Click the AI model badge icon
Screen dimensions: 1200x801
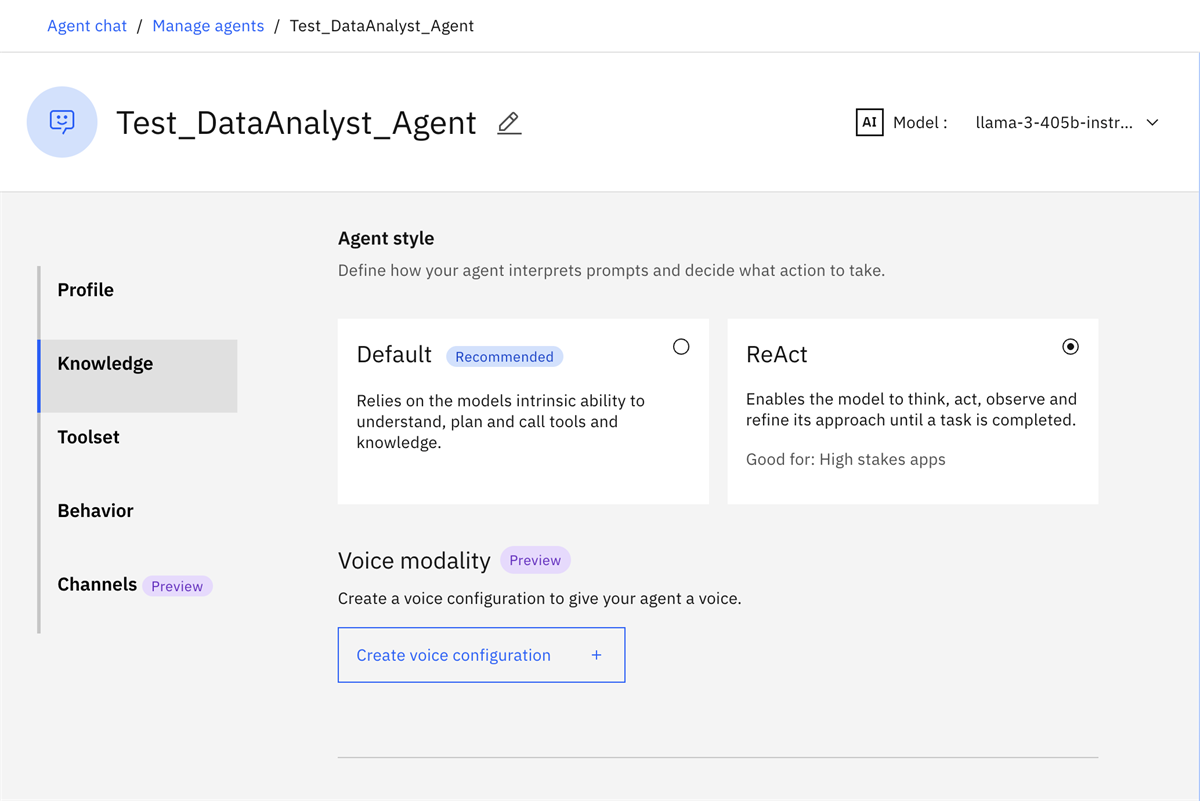pos(869,122)
